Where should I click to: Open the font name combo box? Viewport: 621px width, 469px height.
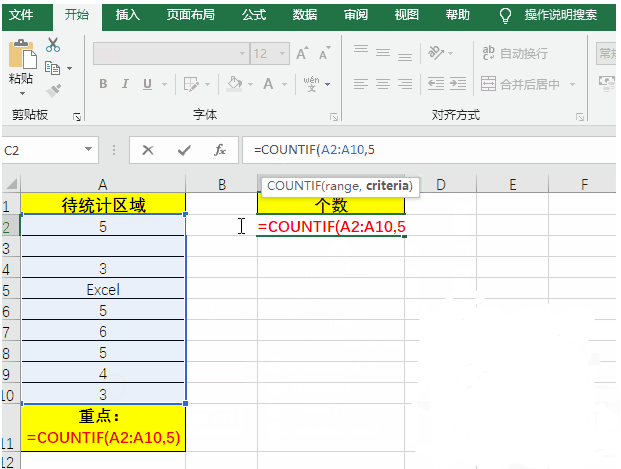click(171, 53)
